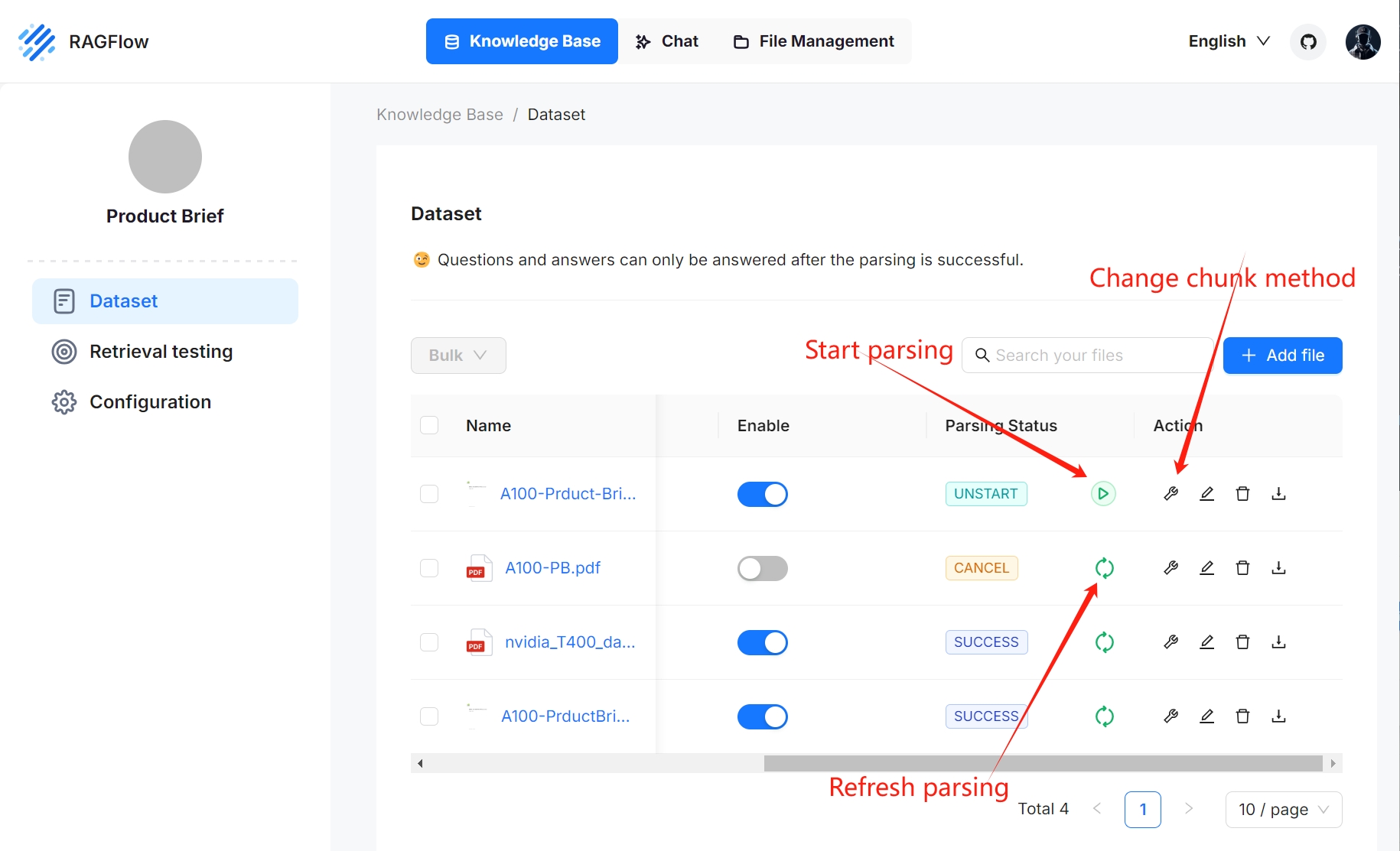The width and height of the screenshot is (1400, 851).
Task: Refresh parsing for nvidia_T400 file
Action: pyautogui.click(x=1104, y=642)
